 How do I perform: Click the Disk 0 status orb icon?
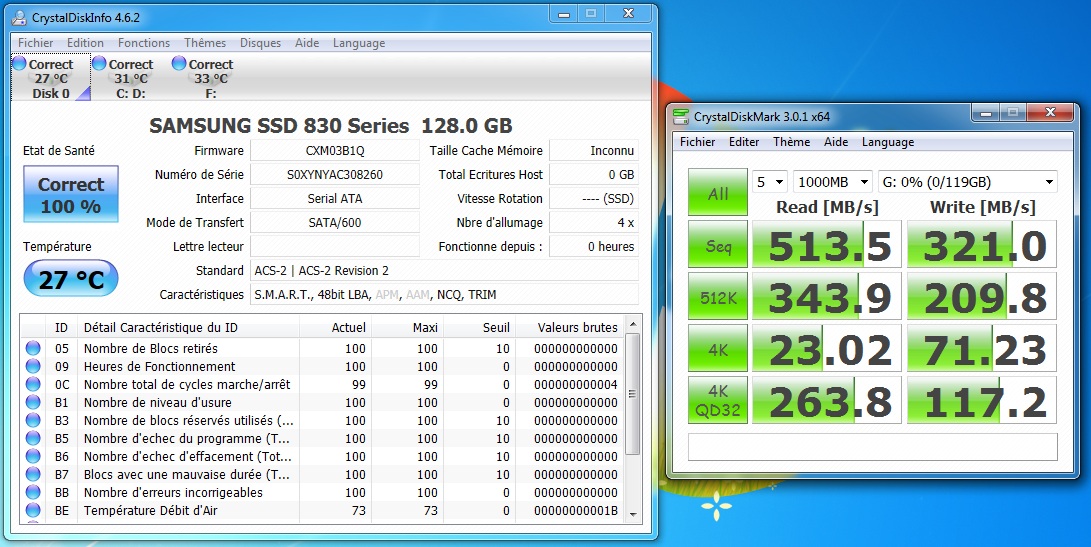pos(19,63)
